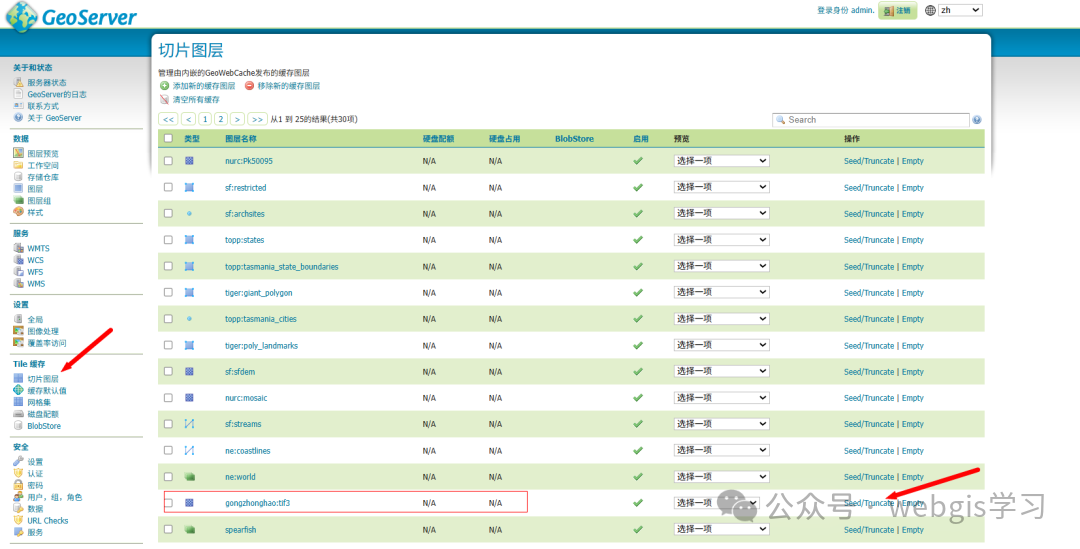
Task: Go to page 2 of results
Action: (220, 119)
